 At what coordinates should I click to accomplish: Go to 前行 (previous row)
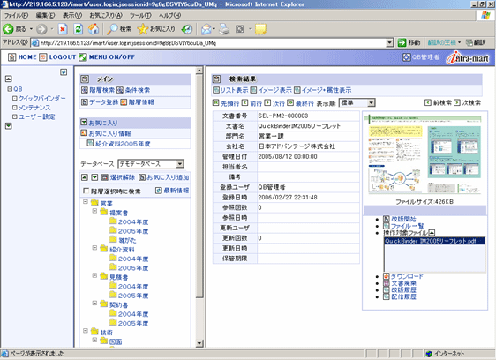(252, 104)
